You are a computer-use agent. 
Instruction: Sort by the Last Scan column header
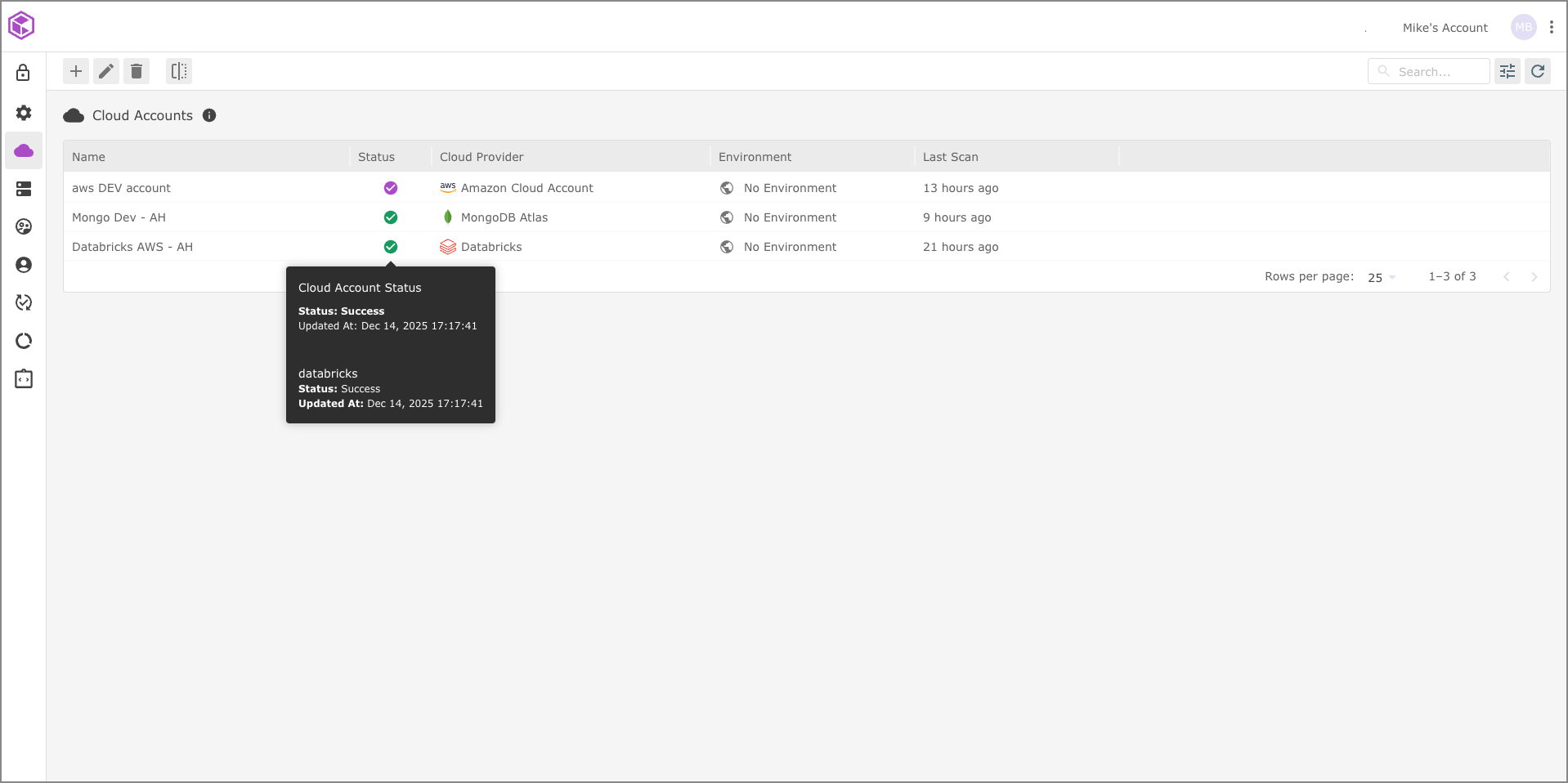[x=950, y=157]
